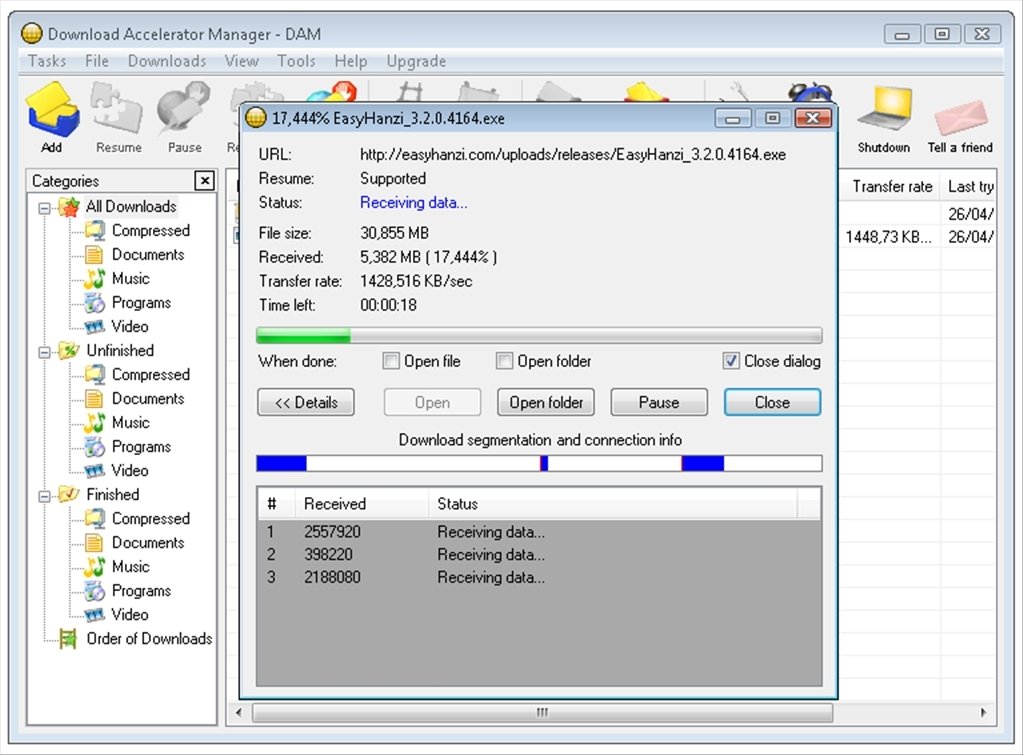Click the Pause icon in the main toolbar

click(185, 117)
